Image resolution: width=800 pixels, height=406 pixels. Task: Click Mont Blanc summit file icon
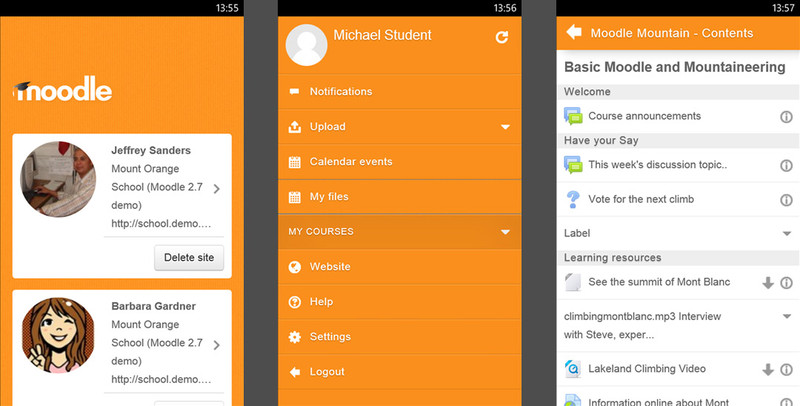pos(573,282)
